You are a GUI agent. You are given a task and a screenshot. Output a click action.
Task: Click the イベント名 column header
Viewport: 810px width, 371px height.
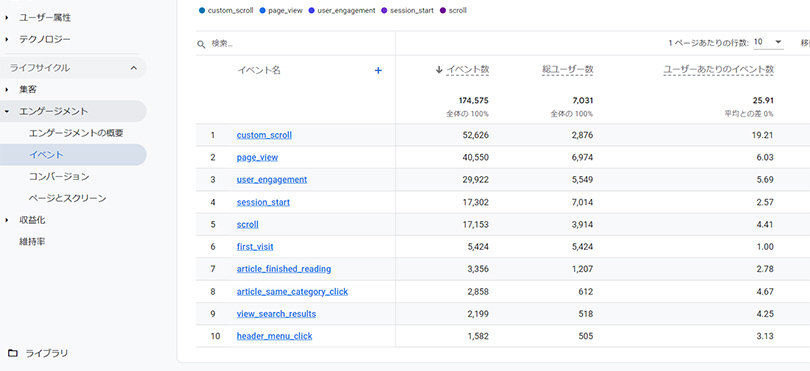click(259, 70)
